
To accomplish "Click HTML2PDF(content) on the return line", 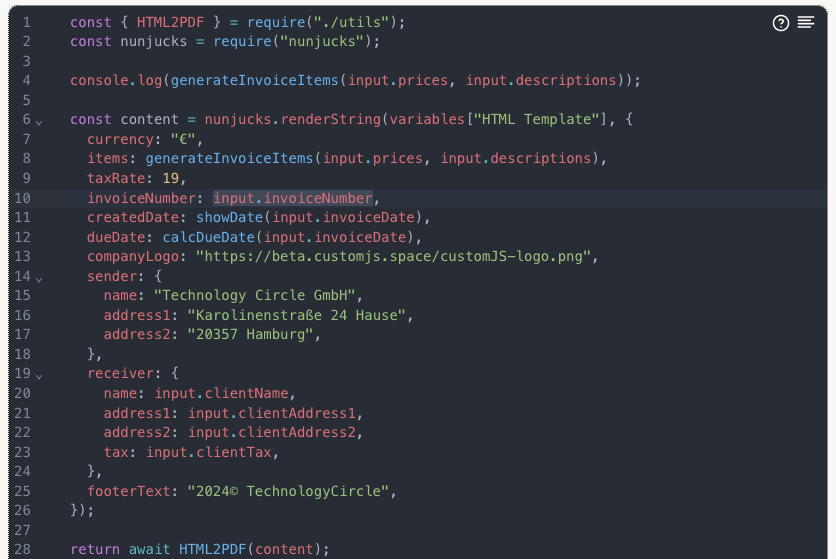I will click(x=251, y=549).
